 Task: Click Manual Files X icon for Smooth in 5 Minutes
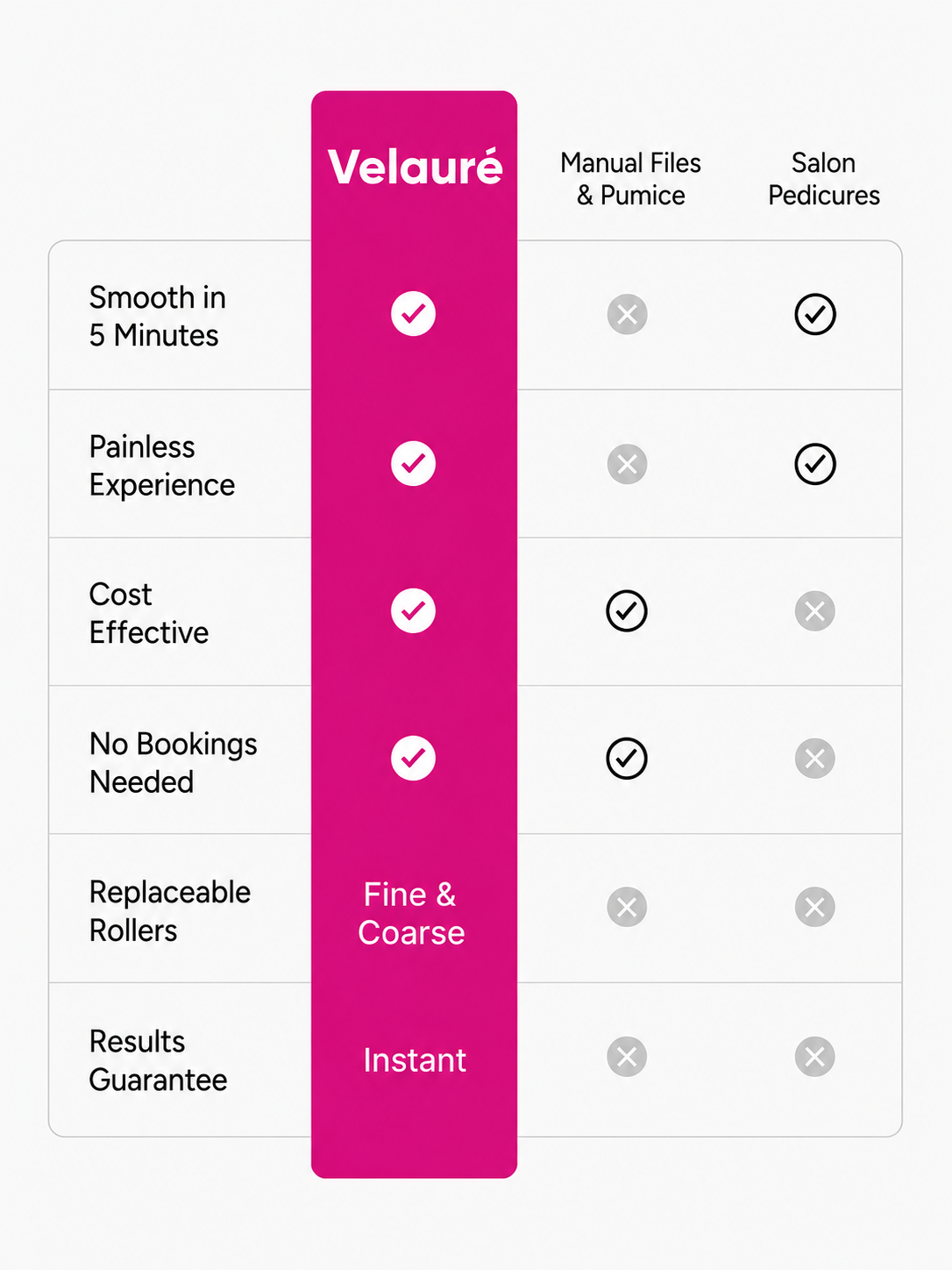coord(627,314)
